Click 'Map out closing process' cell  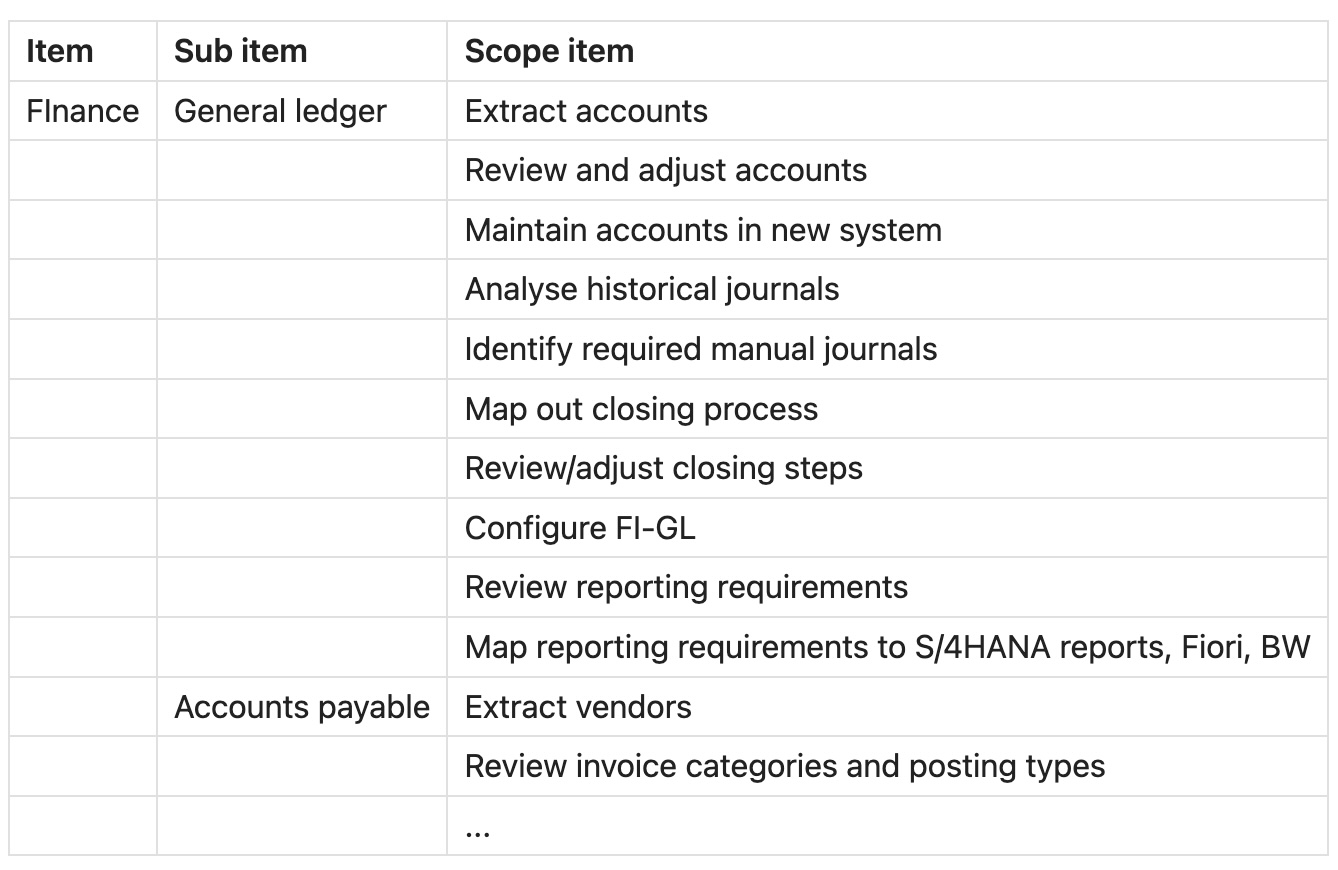click(x=887, y=408)
